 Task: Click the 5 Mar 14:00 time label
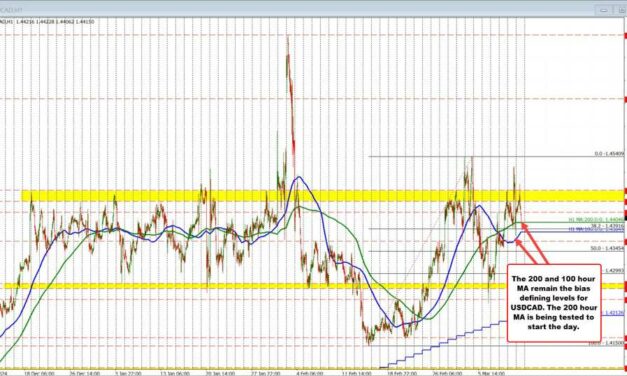491,373
